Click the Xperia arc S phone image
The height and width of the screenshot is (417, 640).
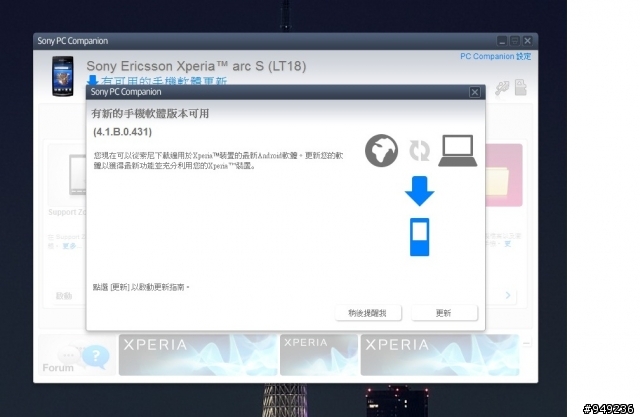63,76
